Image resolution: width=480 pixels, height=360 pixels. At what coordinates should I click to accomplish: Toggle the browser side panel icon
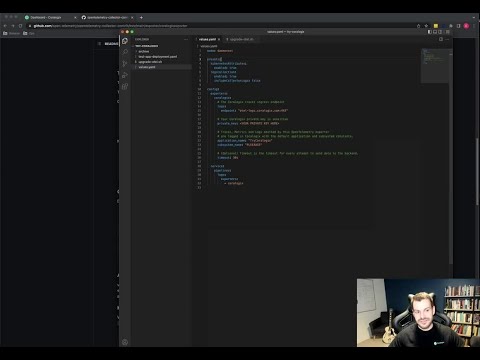(x=459, y=26)
